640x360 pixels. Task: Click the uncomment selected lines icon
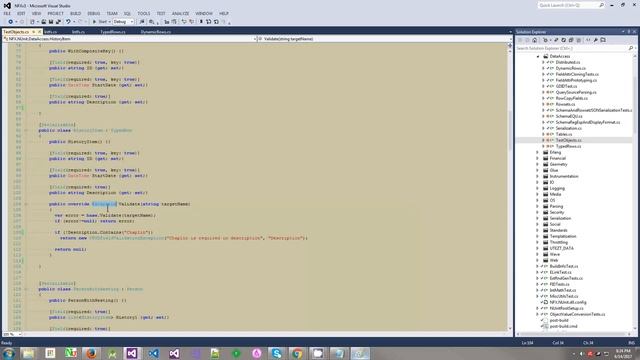(x=191, y=22)
